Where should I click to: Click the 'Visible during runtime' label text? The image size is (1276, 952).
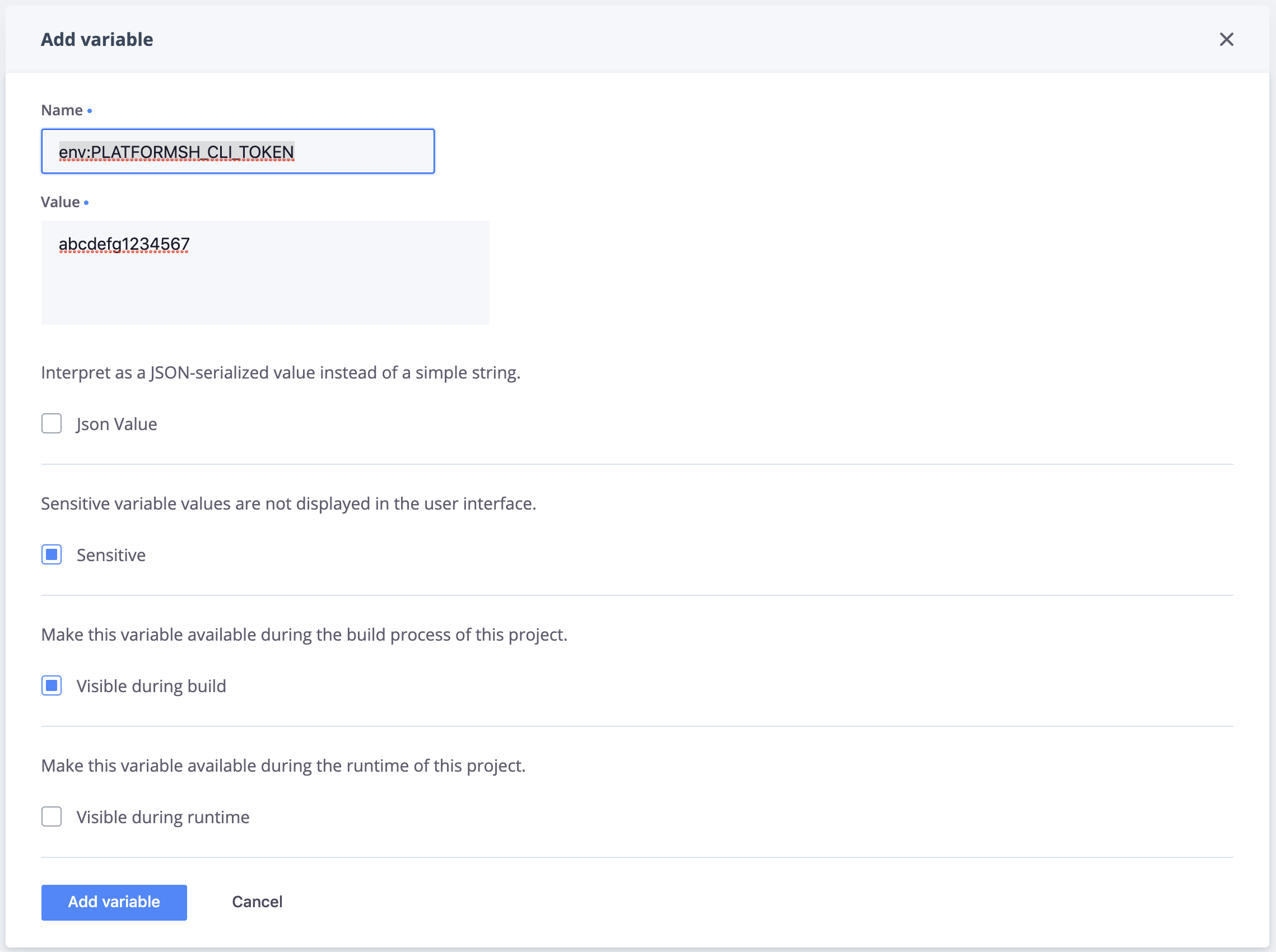[162, 817]
